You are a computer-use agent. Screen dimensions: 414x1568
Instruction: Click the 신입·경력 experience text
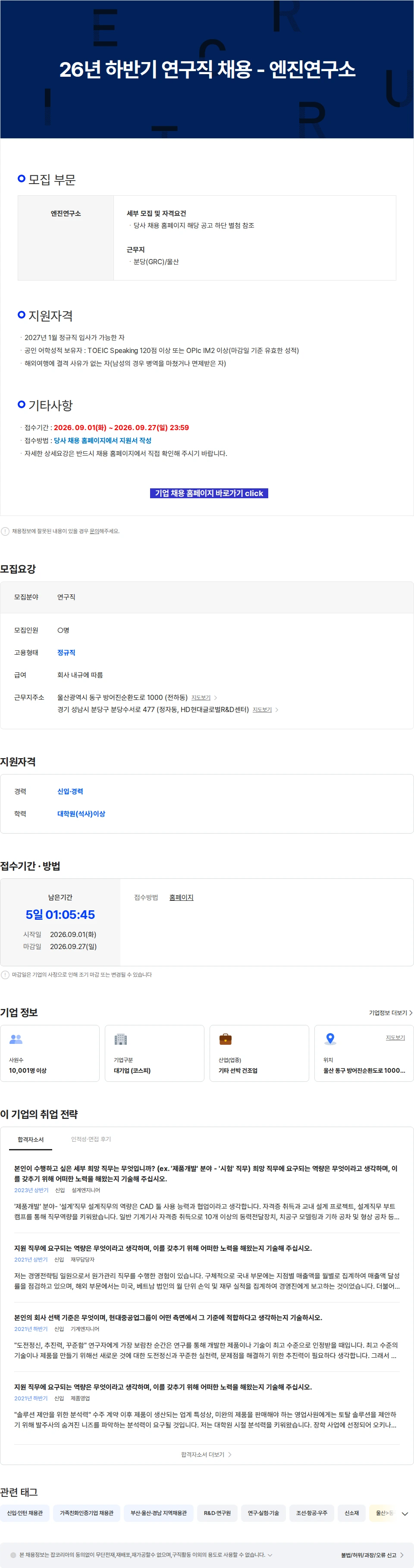[70, 791]
